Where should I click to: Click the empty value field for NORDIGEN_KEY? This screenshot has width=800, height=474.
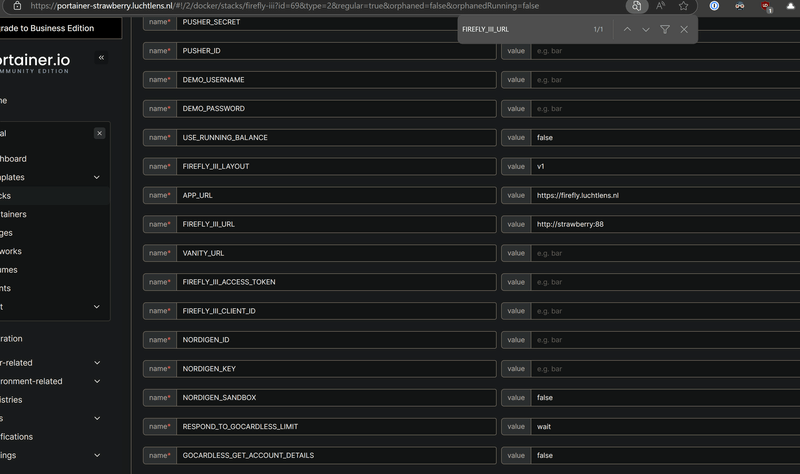click(666, 369)
